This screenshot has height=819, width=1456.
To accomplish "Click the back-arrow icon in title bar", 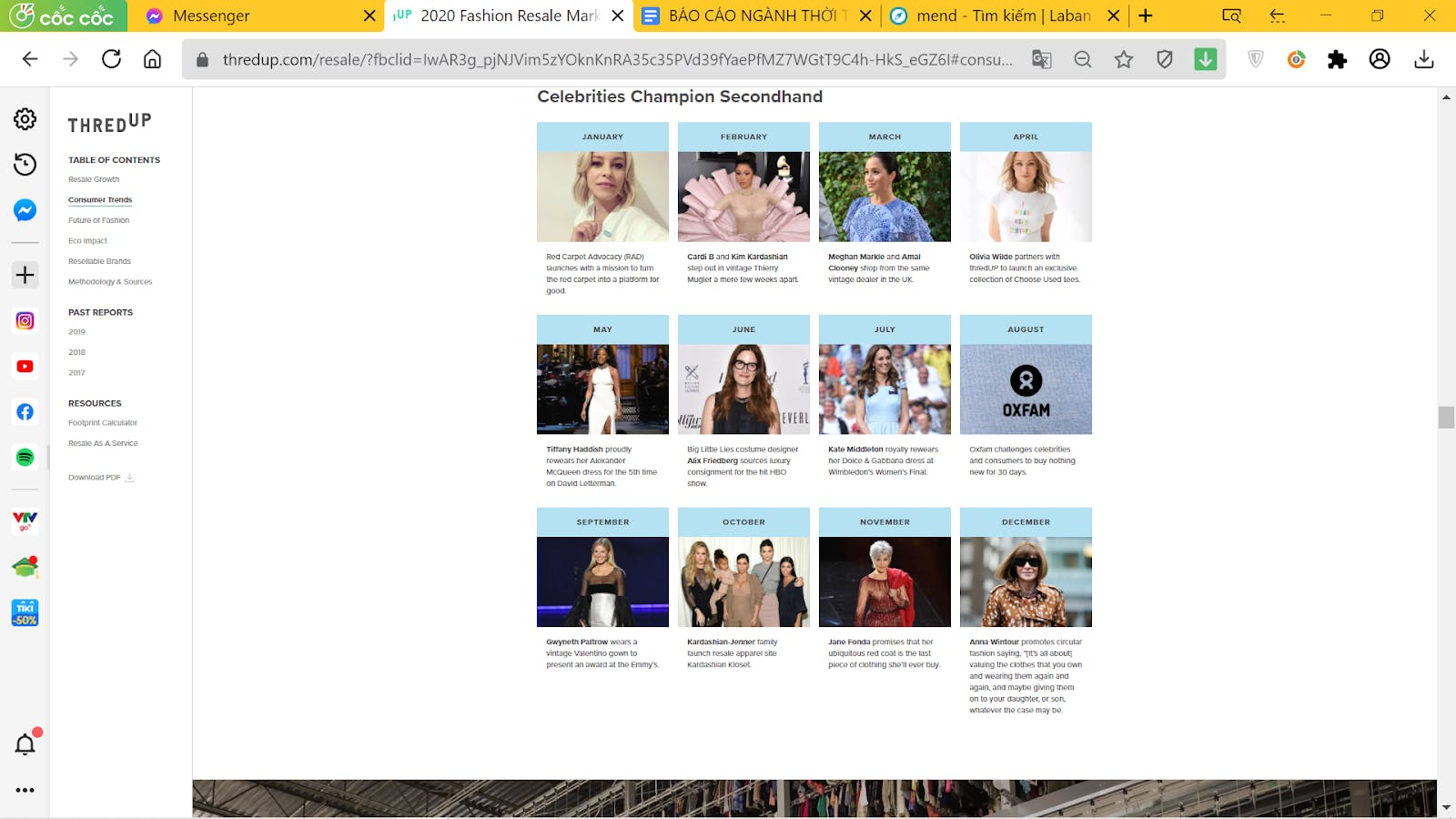I will click(x=1277, y=15).
